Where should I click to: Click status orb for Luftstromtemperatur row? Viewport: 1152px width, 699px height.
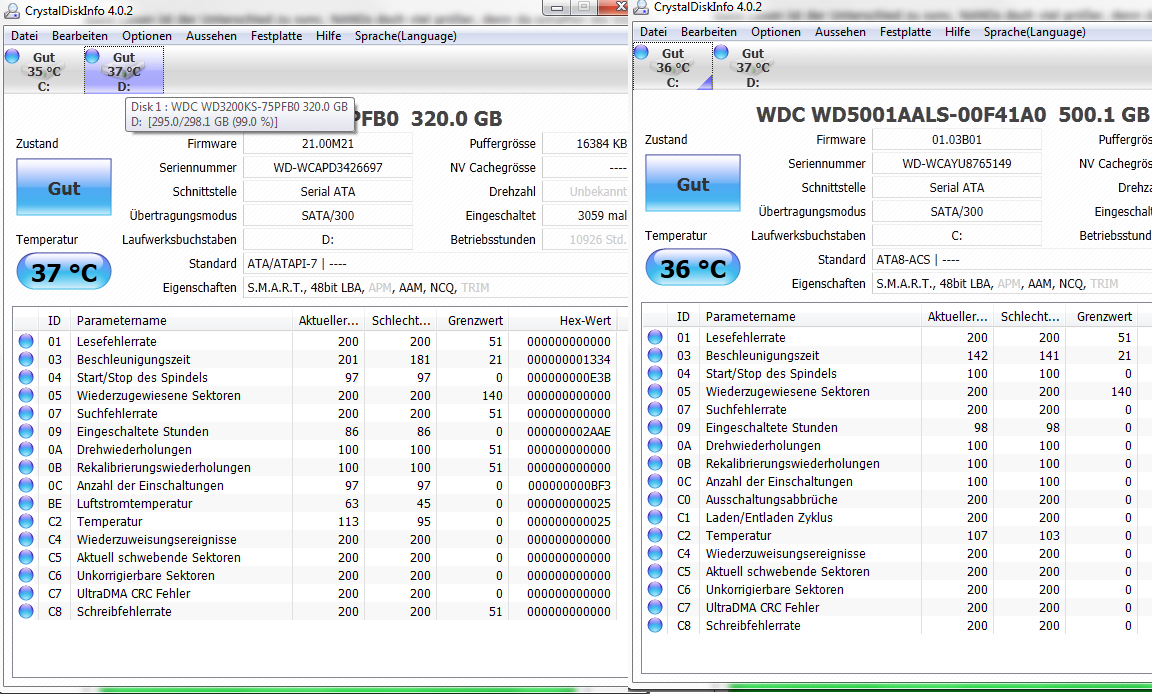[26, 503]
